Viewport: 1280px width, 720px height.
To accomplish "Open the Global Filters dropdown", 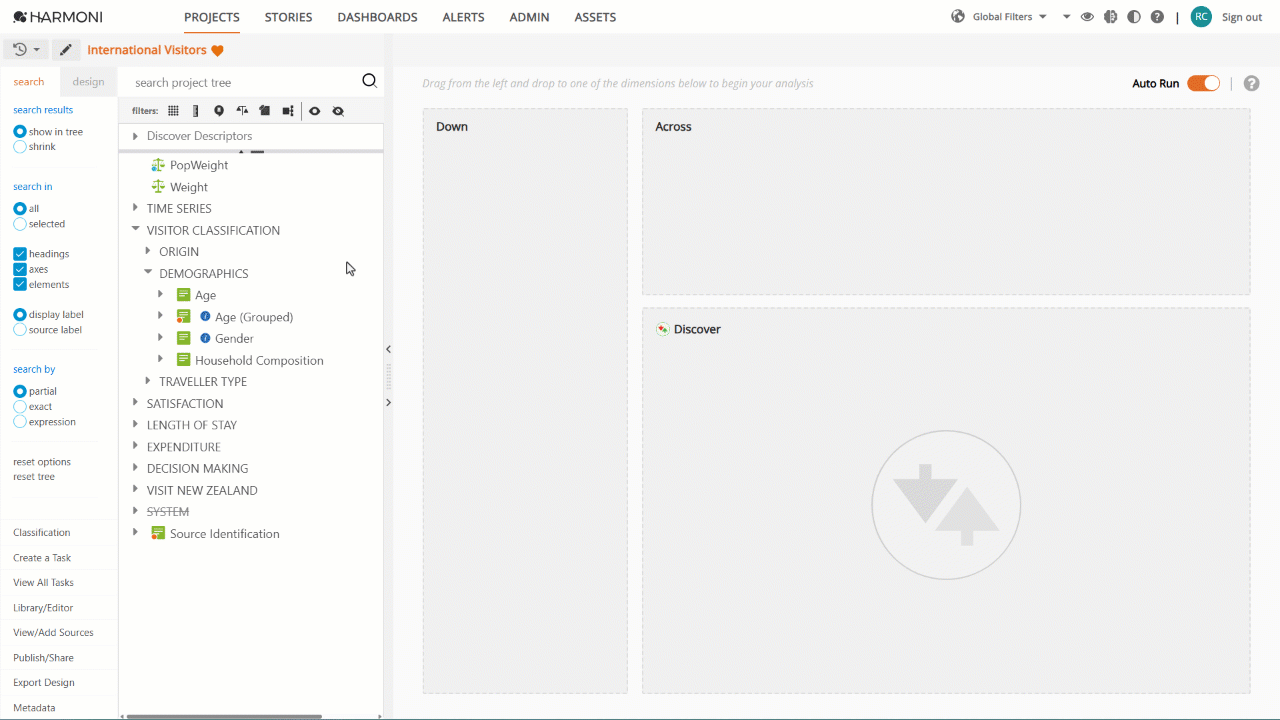I will tap(999, 17).
